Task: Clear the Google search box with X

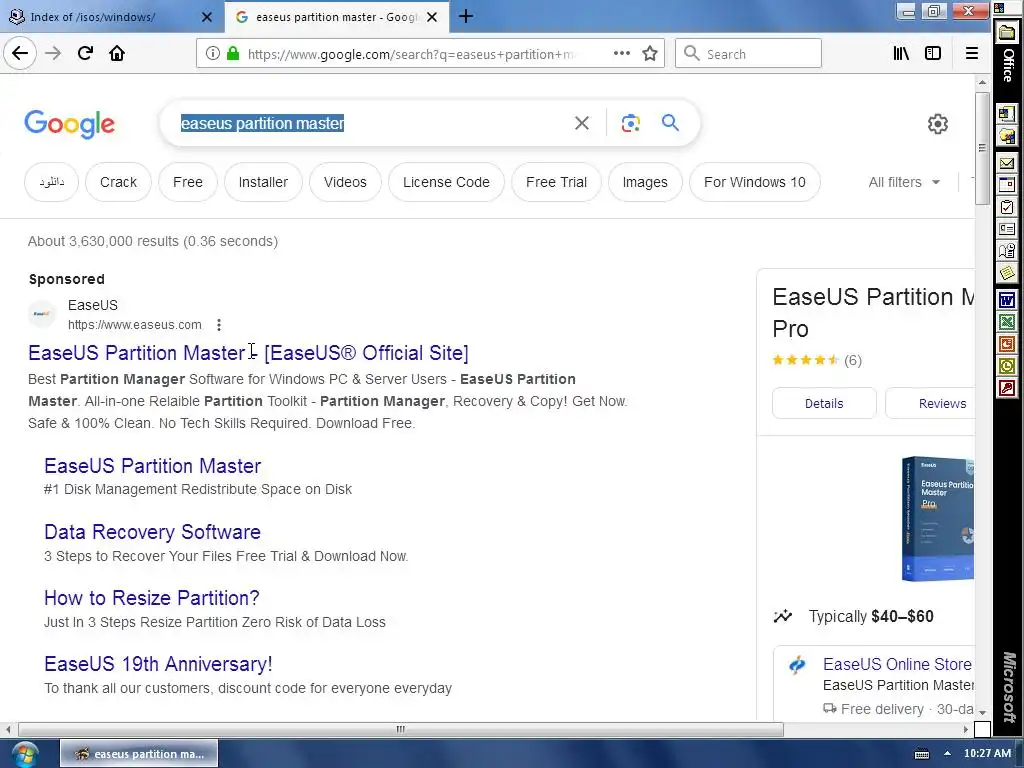Action: 582,123
